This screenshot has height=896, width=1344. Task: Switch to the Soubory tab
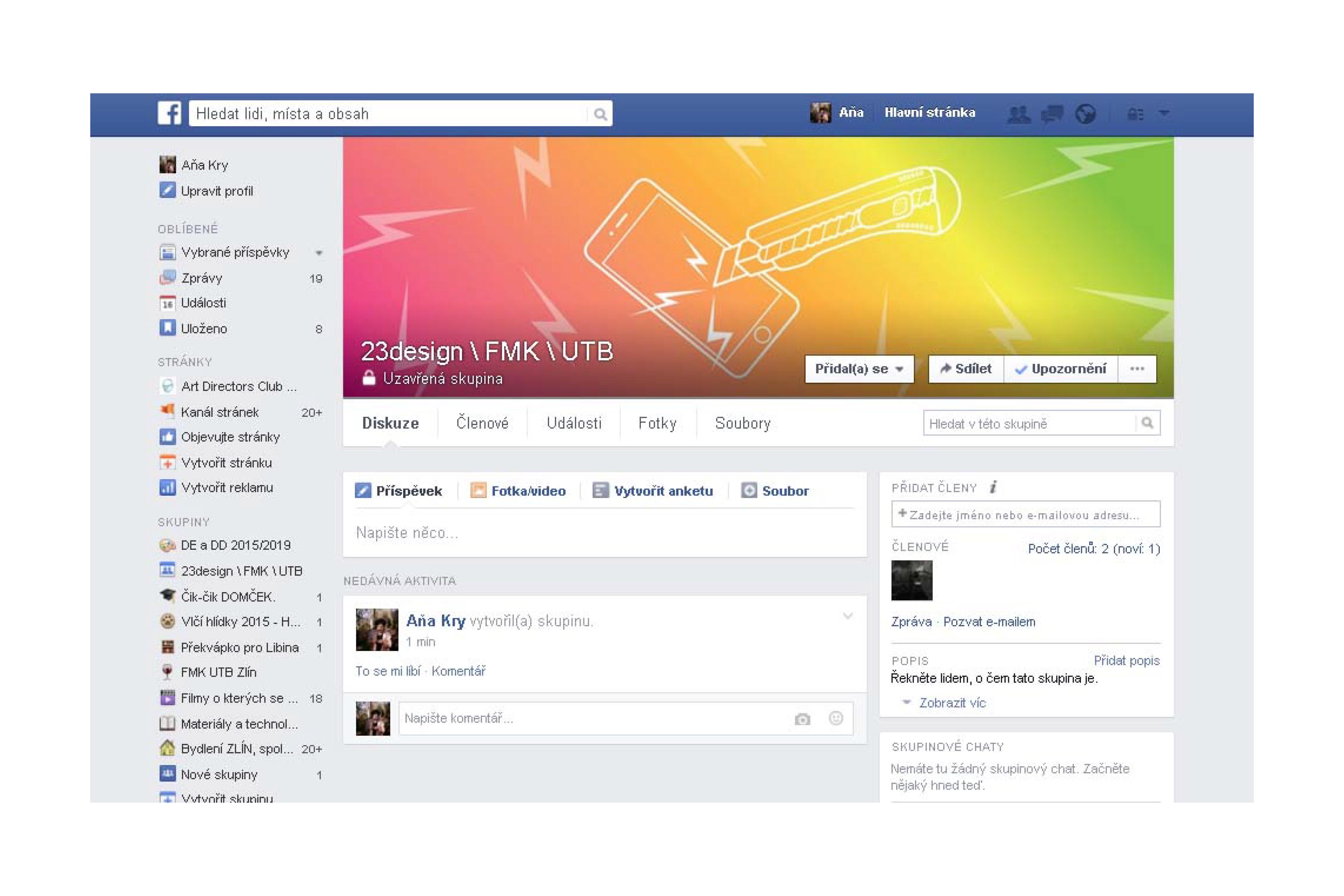point(742,423)
